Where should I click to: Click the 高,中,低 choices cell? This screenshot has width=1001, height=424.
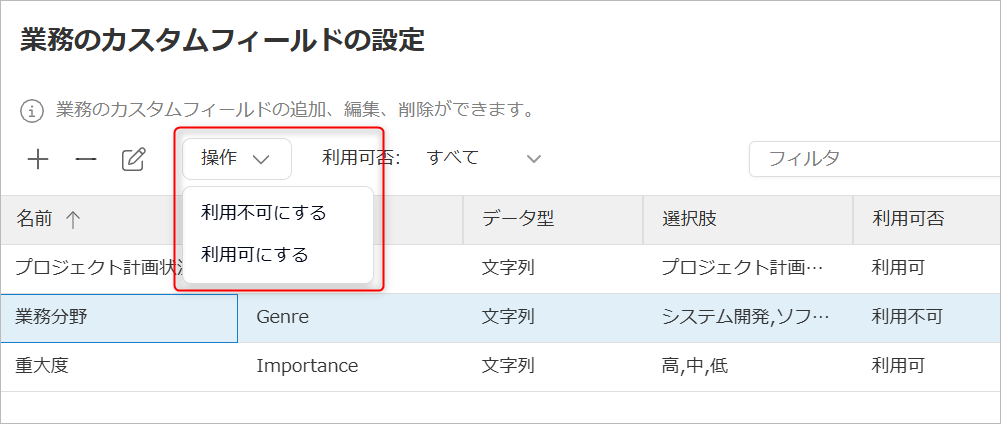694,366
